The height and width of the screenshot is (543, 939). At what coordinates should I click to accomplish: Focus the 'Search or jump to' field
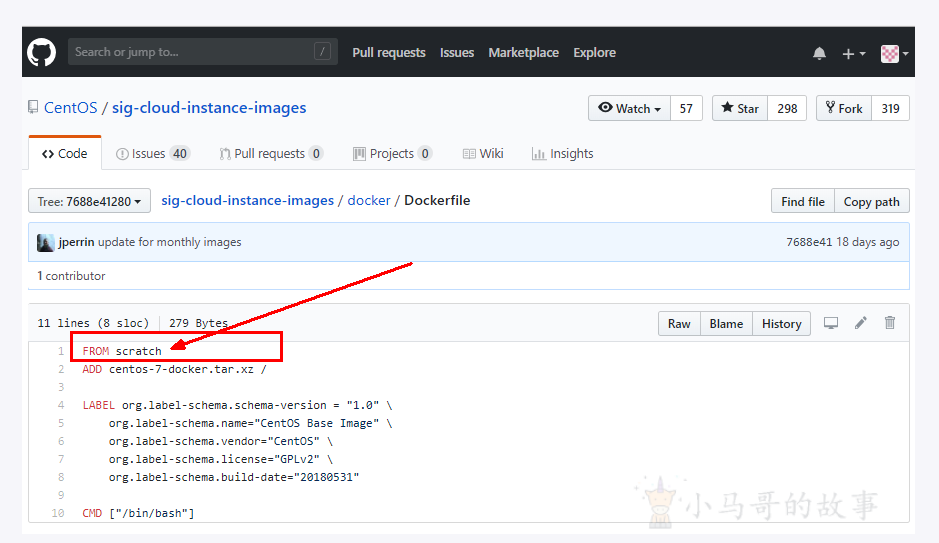coord(202,51)
